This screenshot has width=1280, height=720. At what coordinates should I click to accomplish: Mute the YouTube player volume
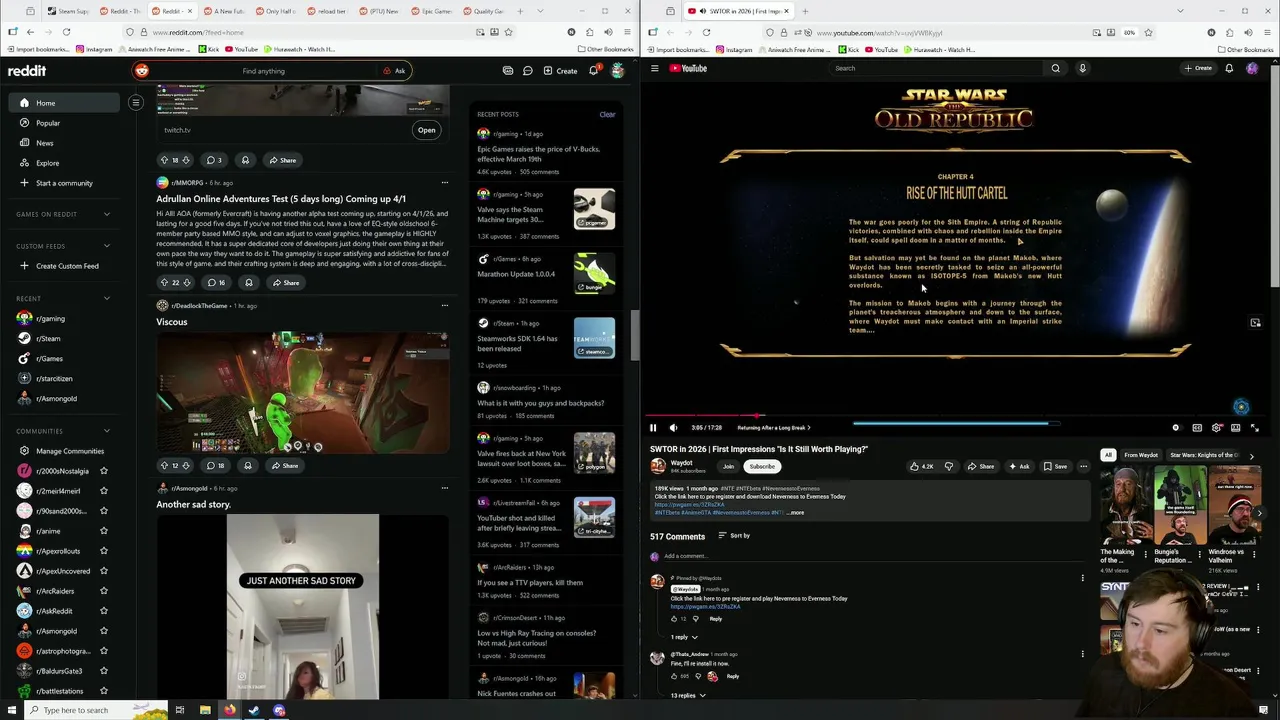click(673, 428)
